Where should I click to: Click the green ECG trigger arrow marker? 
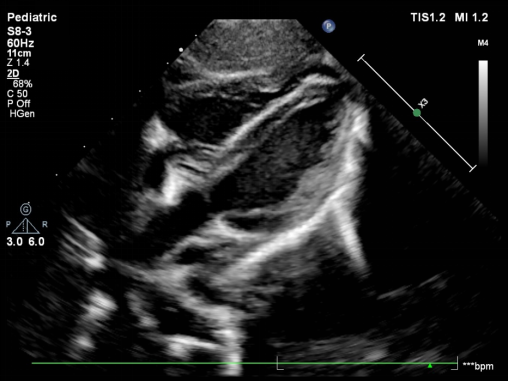[430, 366]
